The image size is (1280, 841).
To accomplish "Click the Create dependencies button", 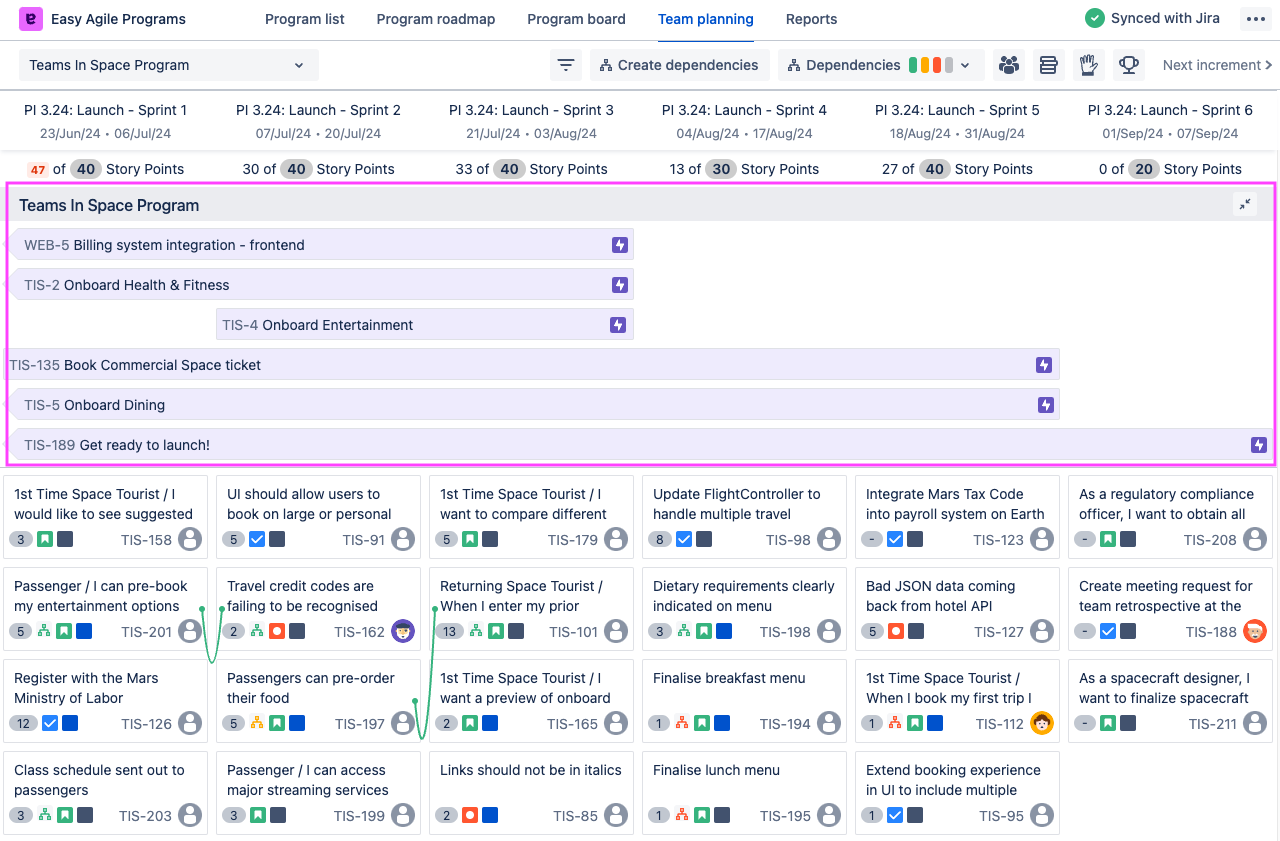I will (x=679, y=65).
